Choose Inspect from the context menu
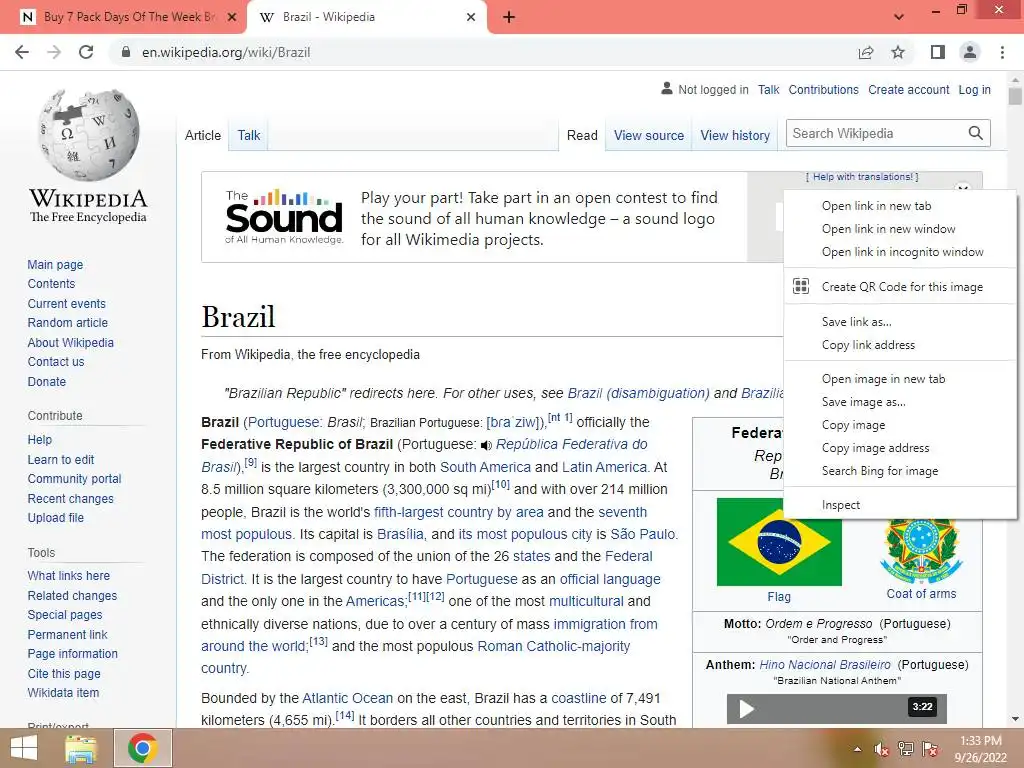 [x=840, y=505]
